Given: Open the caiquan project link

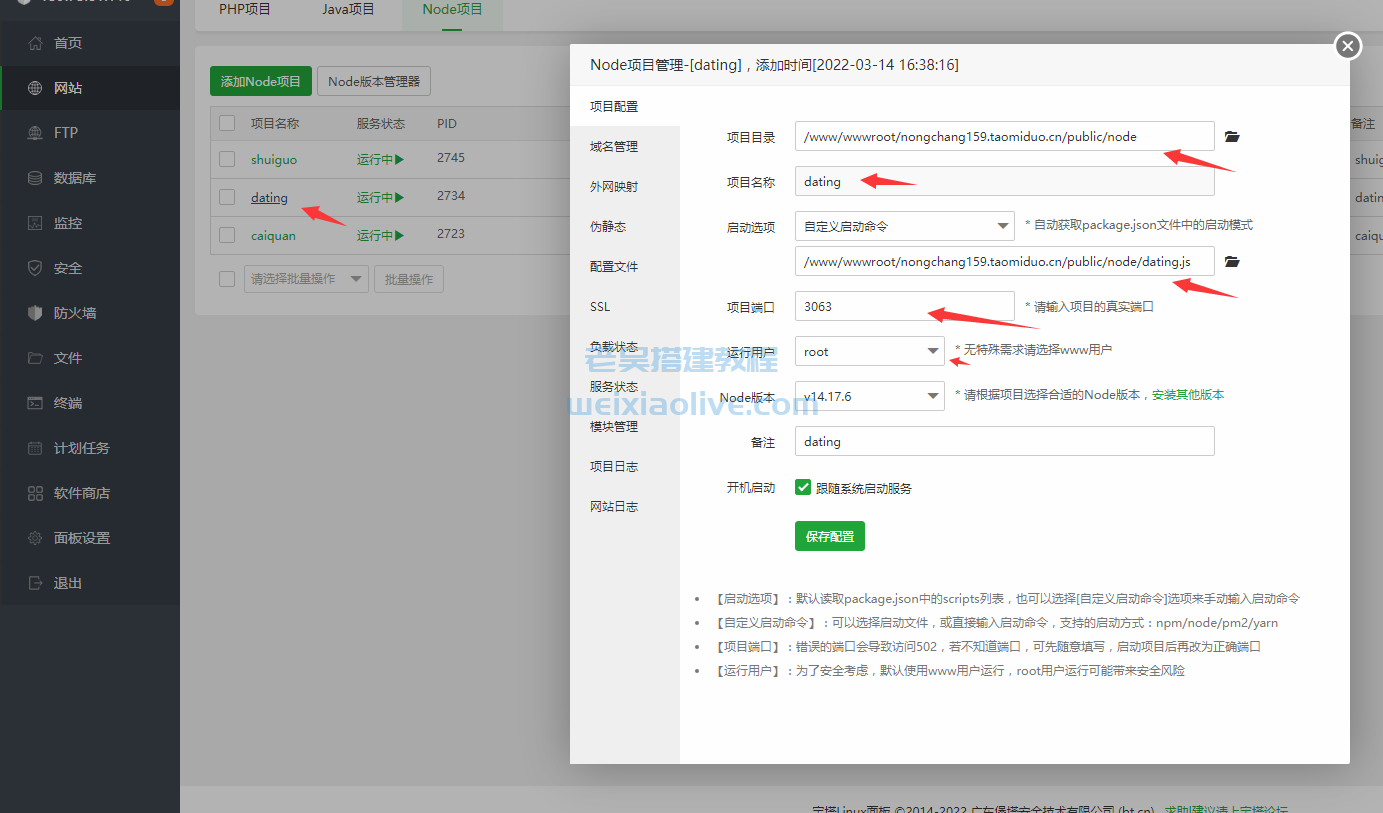Looking at the screenshot, I should tap(274, 235).
